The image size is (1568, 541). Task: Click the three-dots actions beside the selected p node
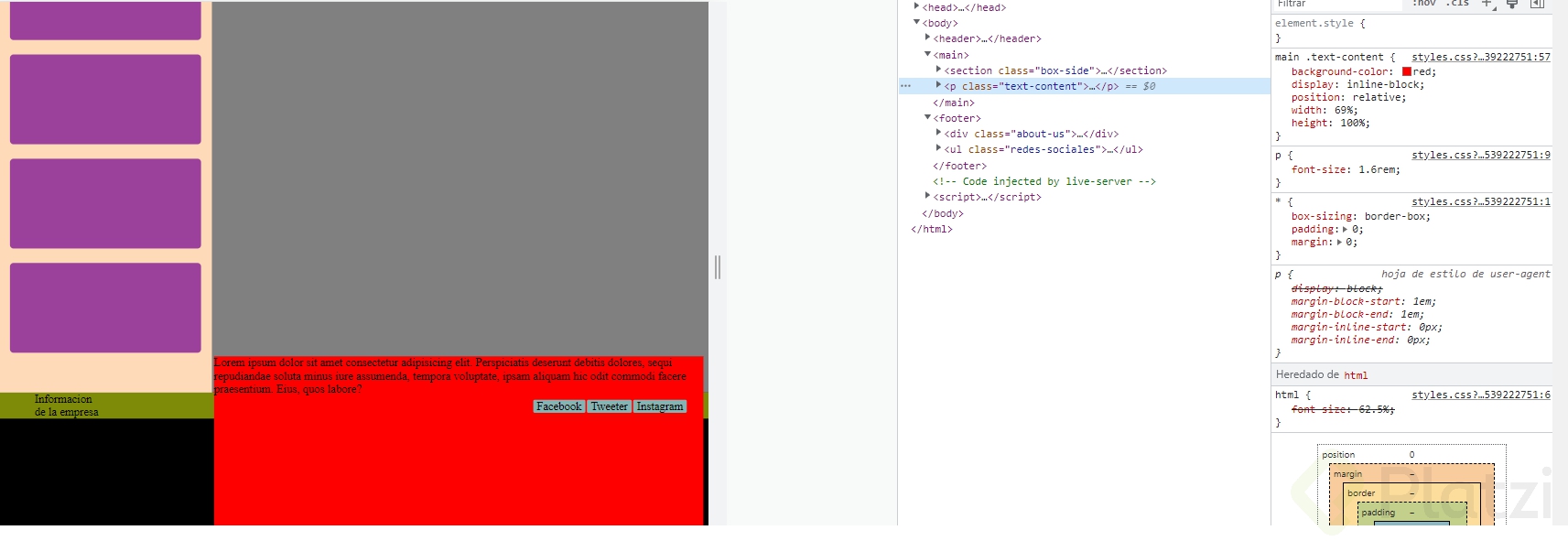pos(905,86)
